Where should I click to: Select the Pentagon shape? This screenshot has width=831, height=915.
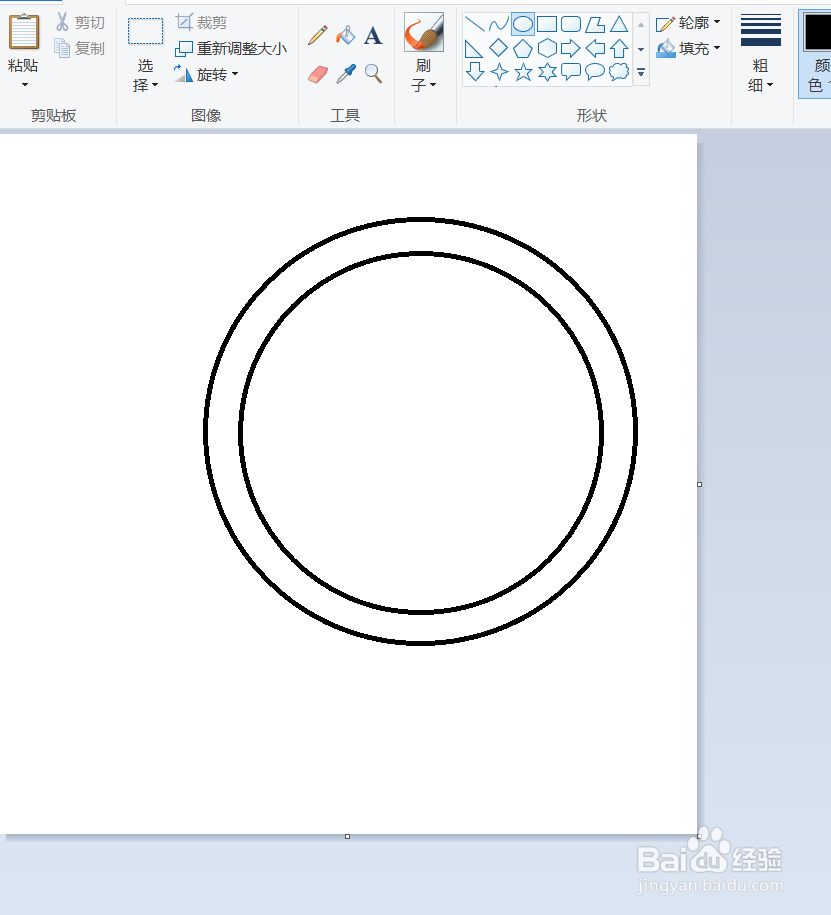tap(523, 48)
